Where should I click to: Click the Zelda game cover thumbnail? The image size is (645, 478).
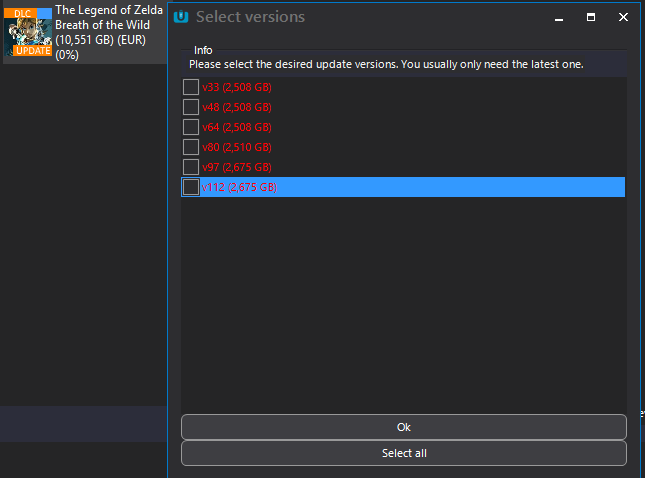(28, 30)
